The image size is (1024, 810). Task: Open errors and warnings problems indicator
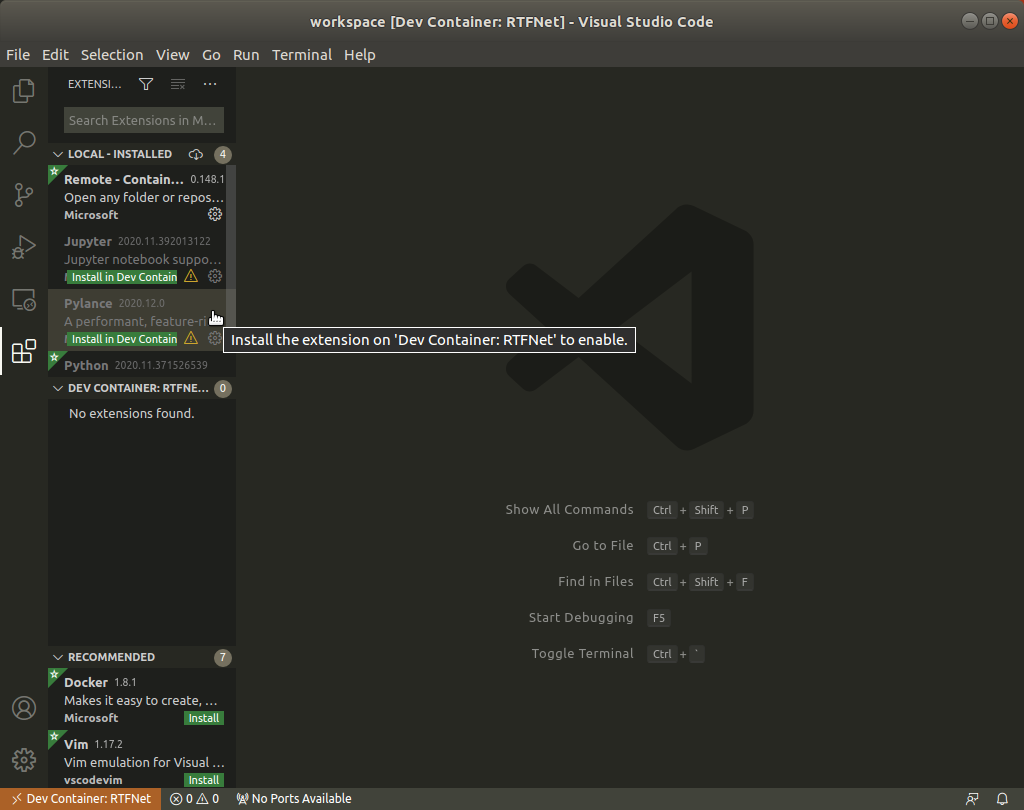195,799
